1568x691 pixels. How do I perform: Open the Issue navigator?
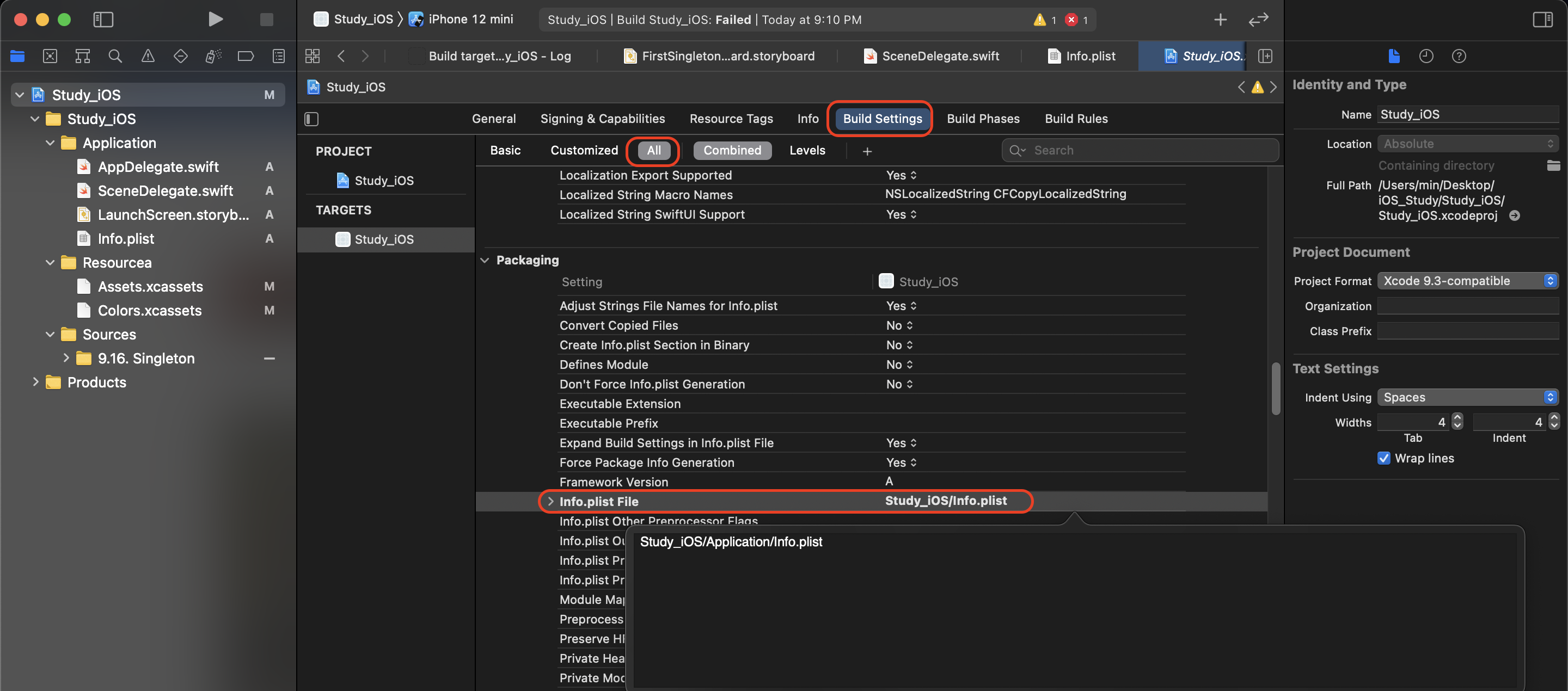coord(148,56)
